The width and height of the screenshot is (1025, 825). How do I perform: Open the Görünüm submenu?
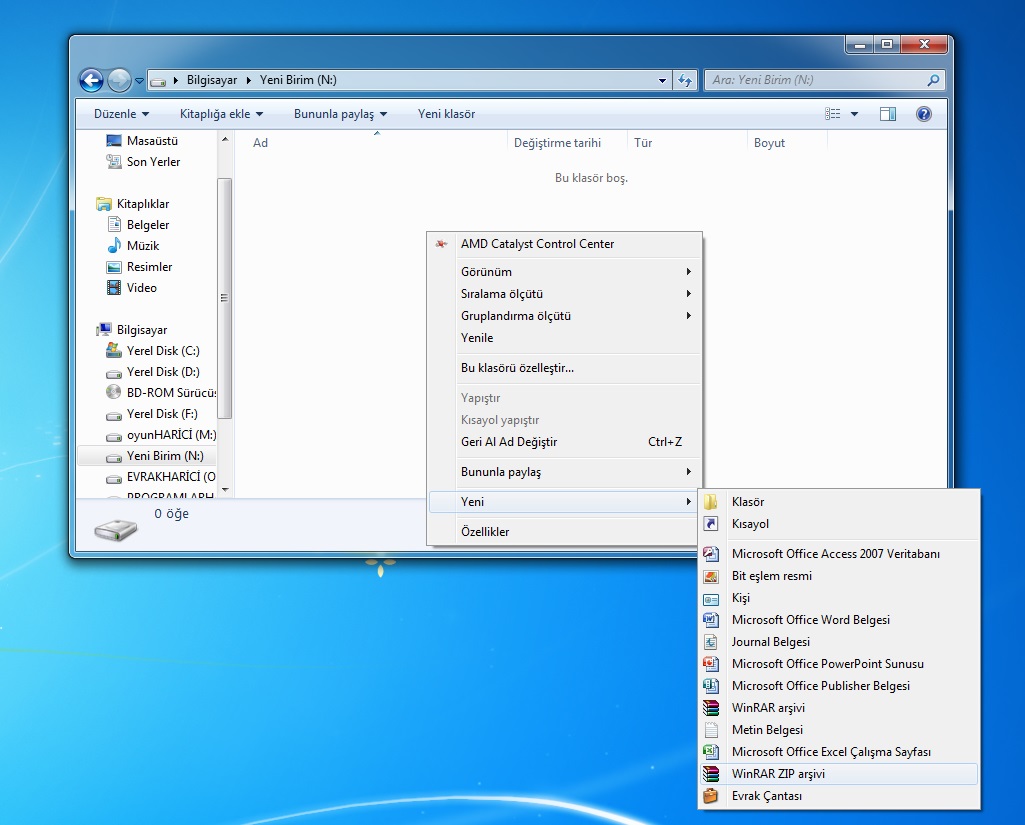point(565,271)
